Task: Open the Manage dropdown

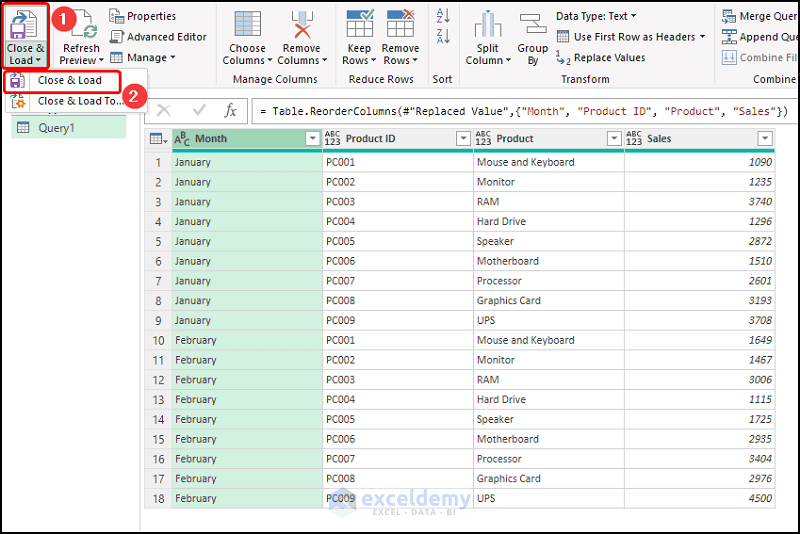Action: tap(143, 58)
